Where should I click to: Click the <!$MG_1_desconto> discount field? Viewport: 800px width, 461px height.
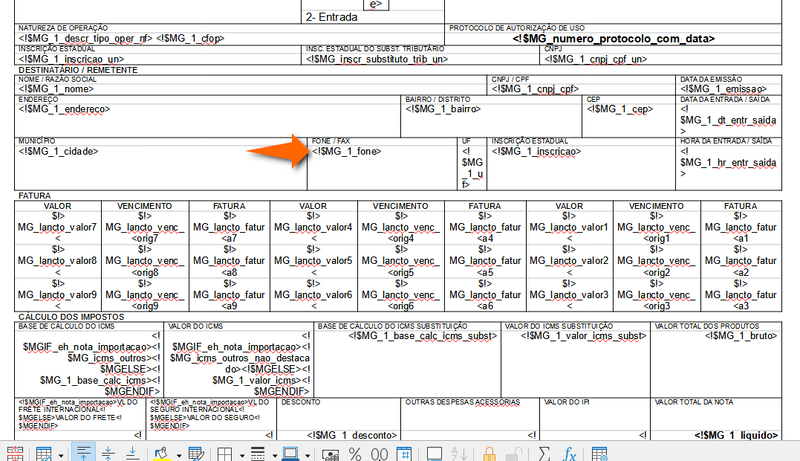352,436
